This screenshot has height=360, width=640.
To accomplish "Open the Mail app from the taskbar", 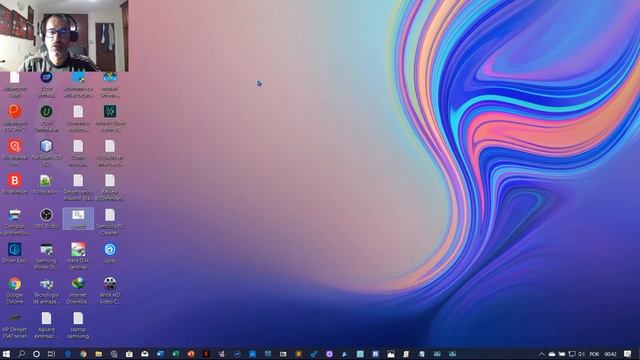I will [144, 354].
